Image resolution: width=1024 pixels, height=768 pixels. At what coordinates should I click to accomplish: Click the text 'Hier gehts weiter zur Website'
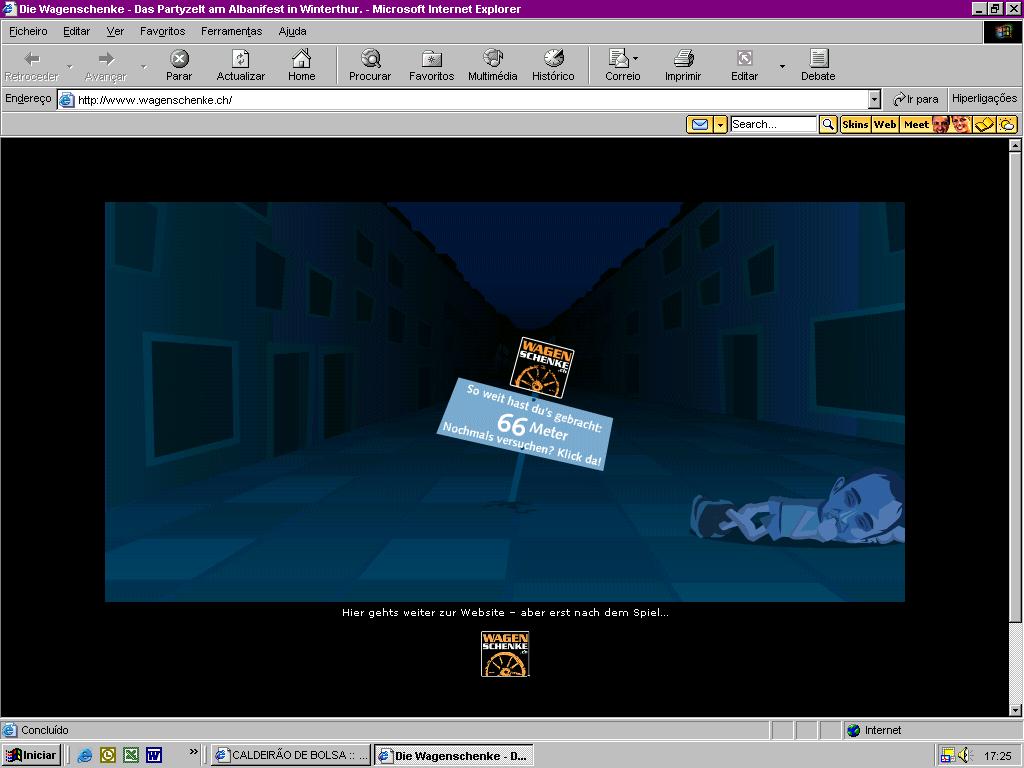423,613
